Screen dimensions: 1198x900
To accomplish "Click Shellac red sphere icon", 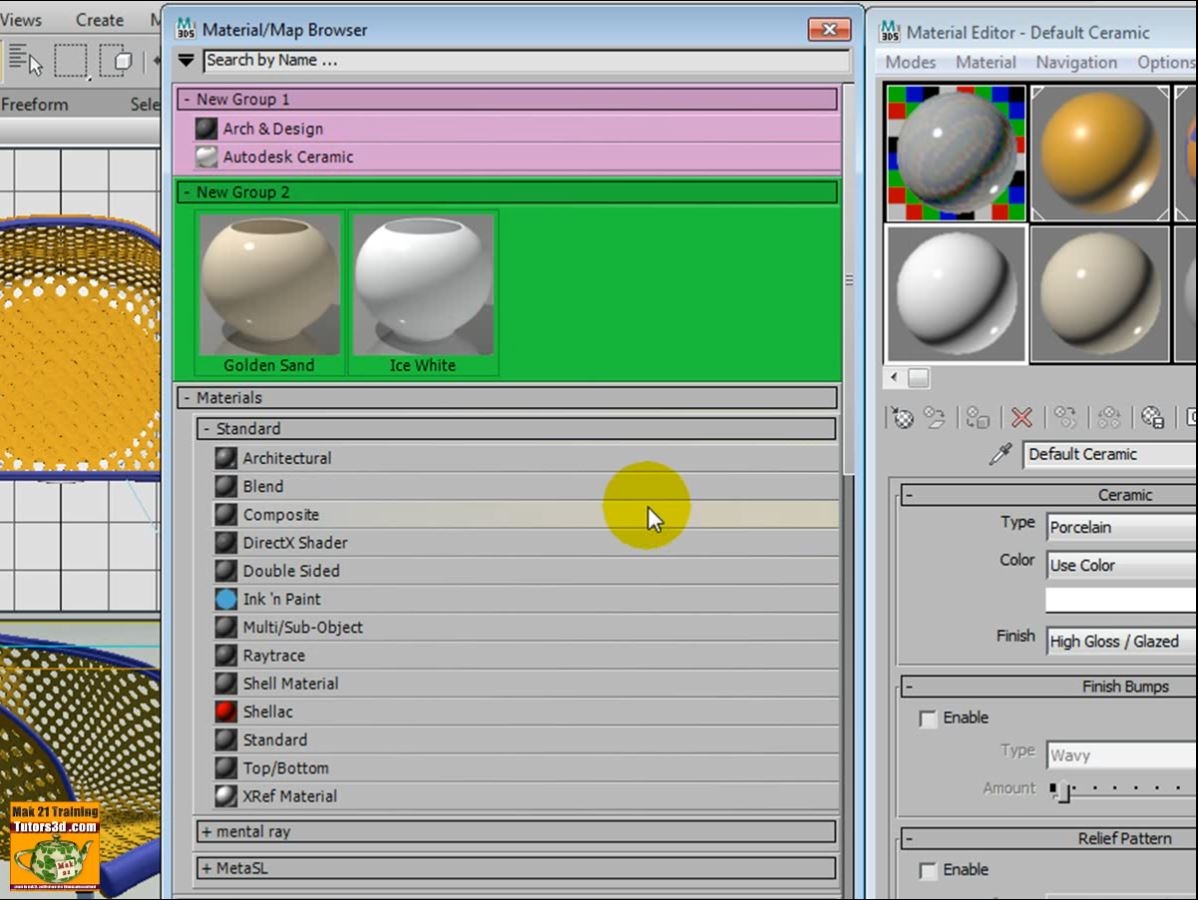I will click(x=225, y=711).
